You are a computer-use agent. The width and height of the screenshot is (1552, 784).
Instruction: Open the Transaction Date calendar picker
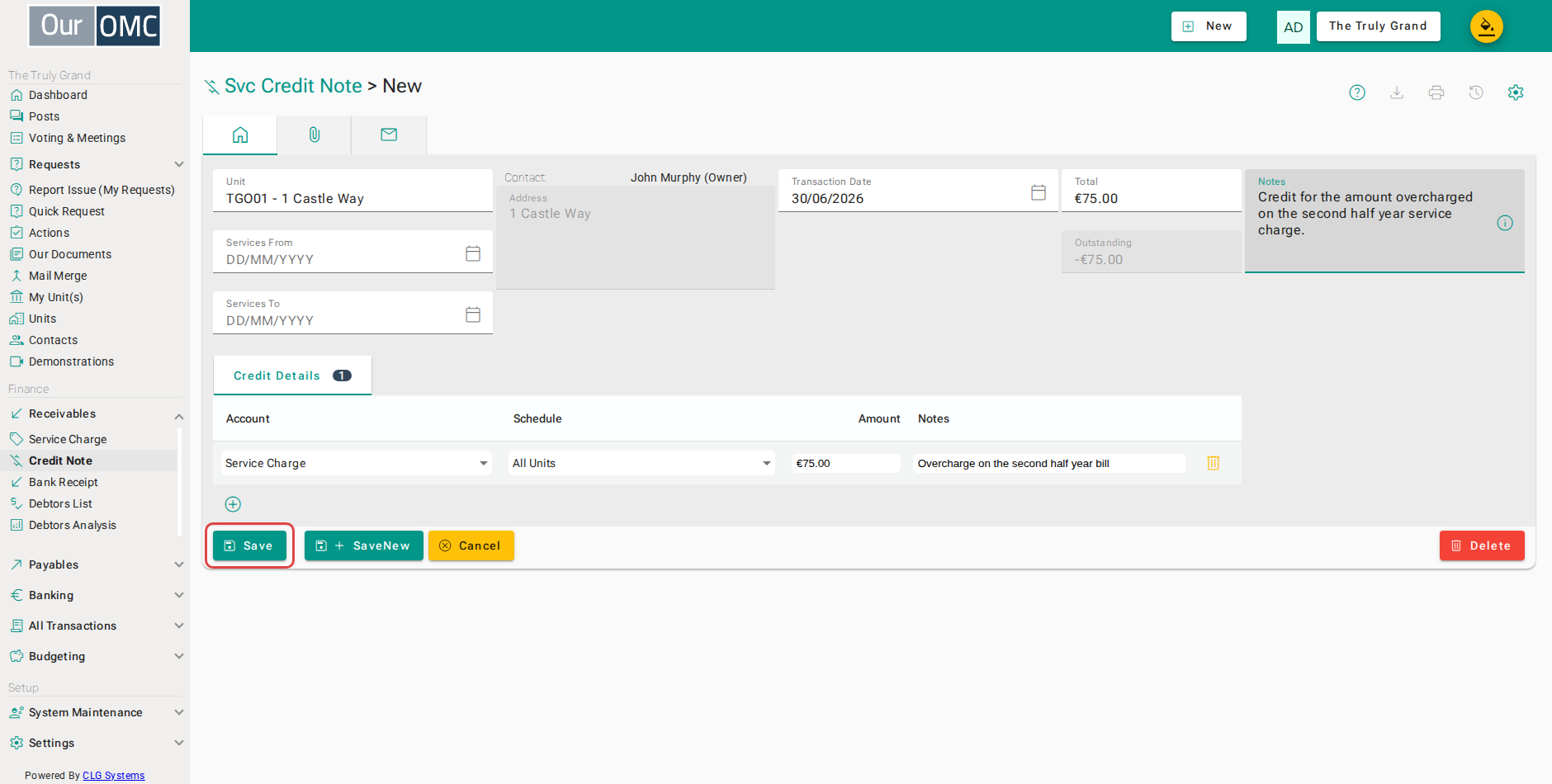point(1039,192)
